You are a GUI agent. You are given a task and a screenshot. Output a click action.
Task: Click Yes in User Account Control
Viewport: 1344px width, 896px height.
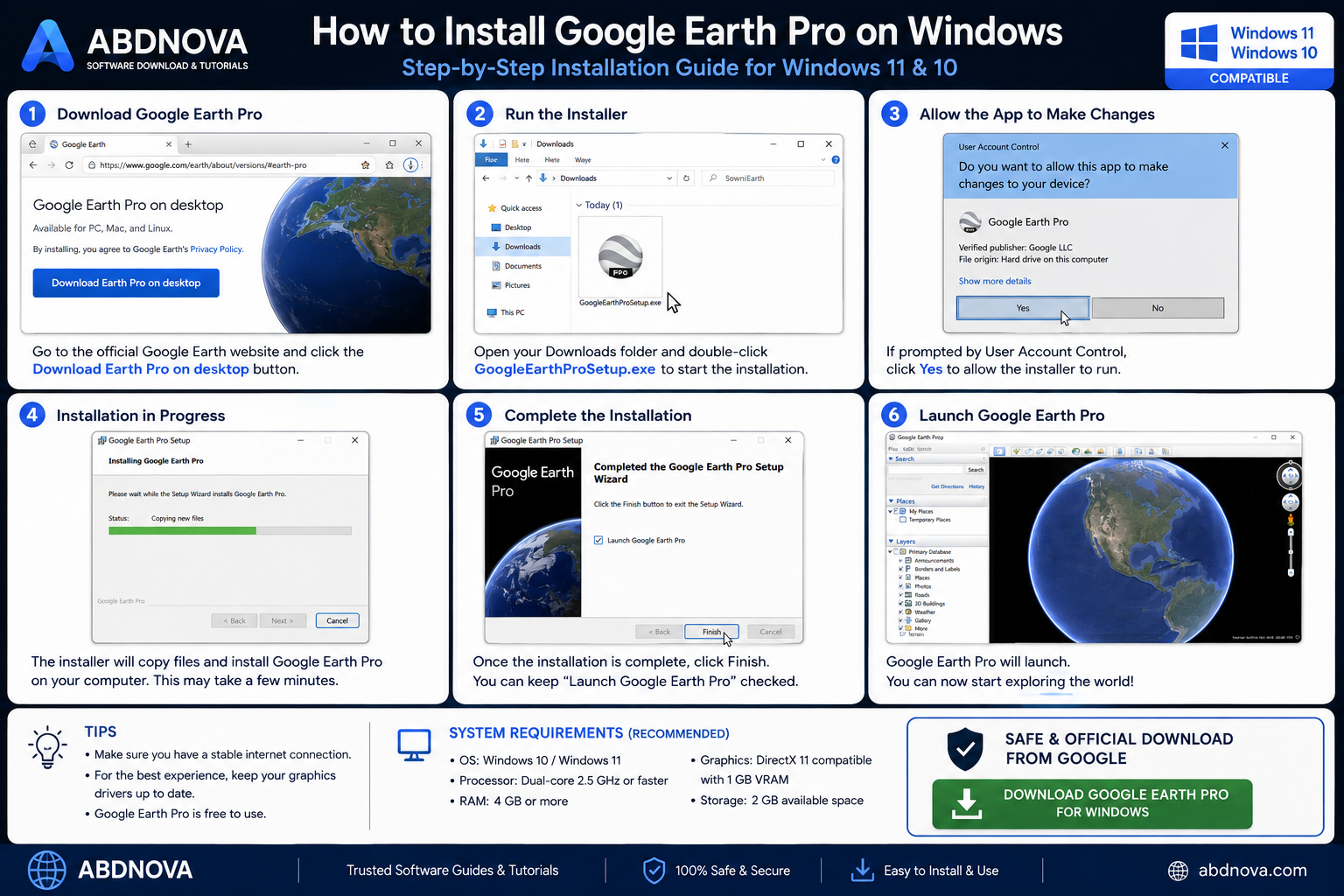(x=1023, y=308)
